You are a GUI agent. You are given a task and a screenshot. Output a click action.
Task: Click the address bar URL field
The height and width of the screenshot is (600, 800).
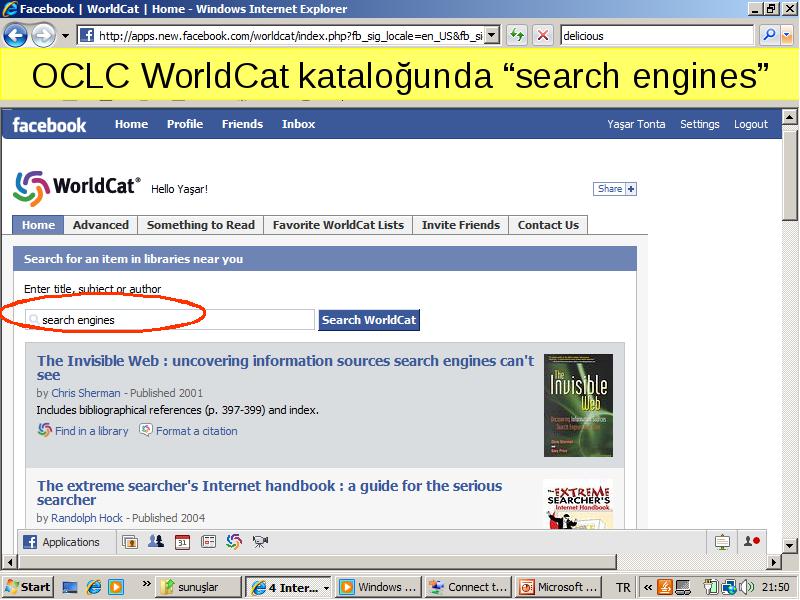click(281, 36)
